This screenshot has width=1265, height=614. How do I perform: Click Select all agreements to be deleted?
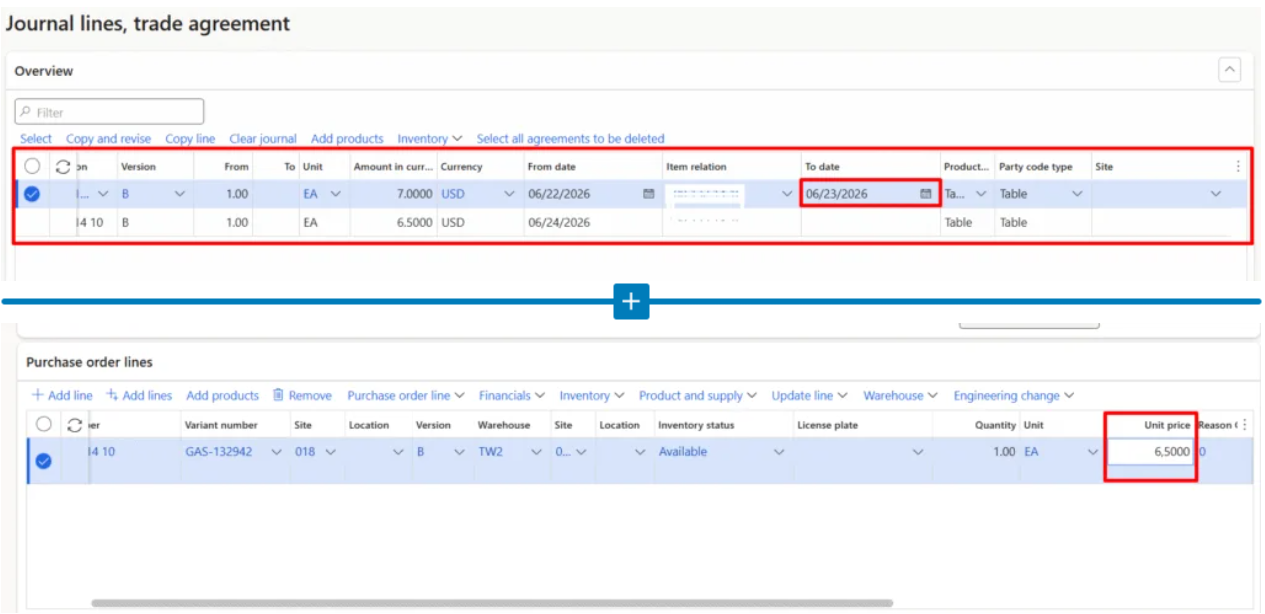tap(570, 139)
